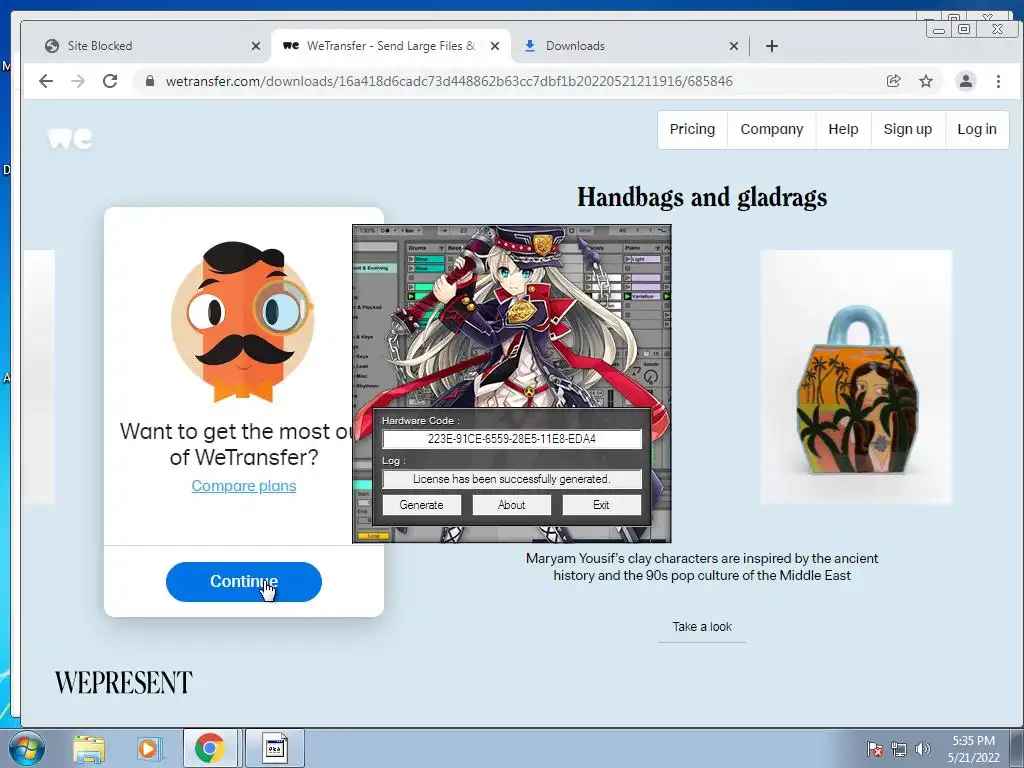Click the Chrome taskbar icon
Screen dimensions: 1024x768
(209, 748)
